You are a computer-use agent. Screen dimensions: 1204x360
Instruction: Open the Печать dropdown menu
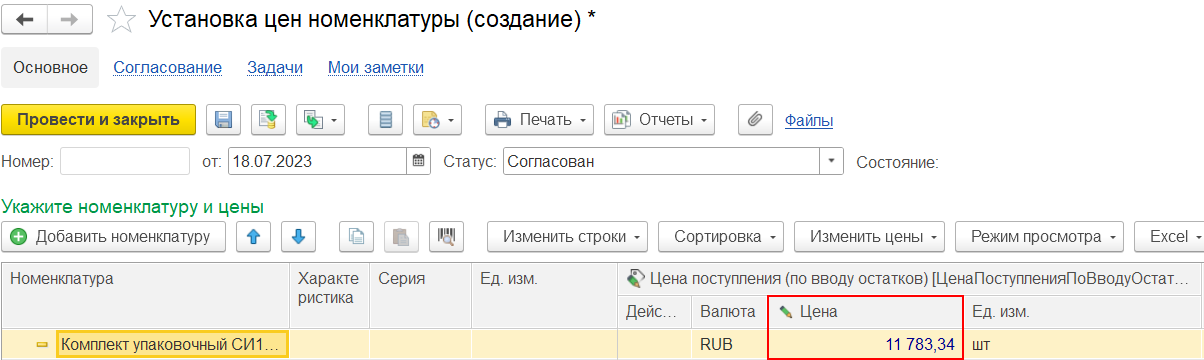540,120
